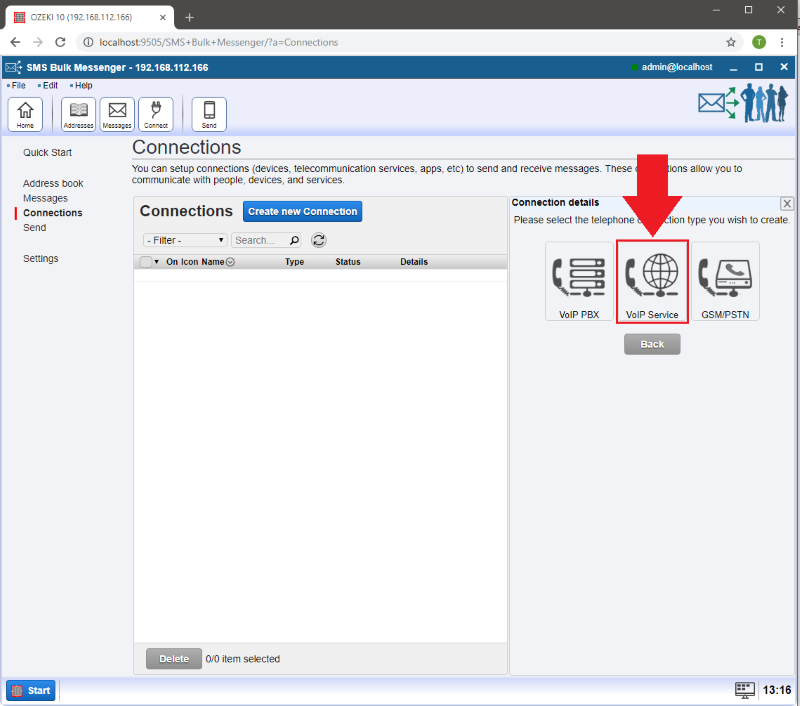The height and width of the screenshot is (706, 800).
Task: Open the Help menu
Action: [83, 86]
